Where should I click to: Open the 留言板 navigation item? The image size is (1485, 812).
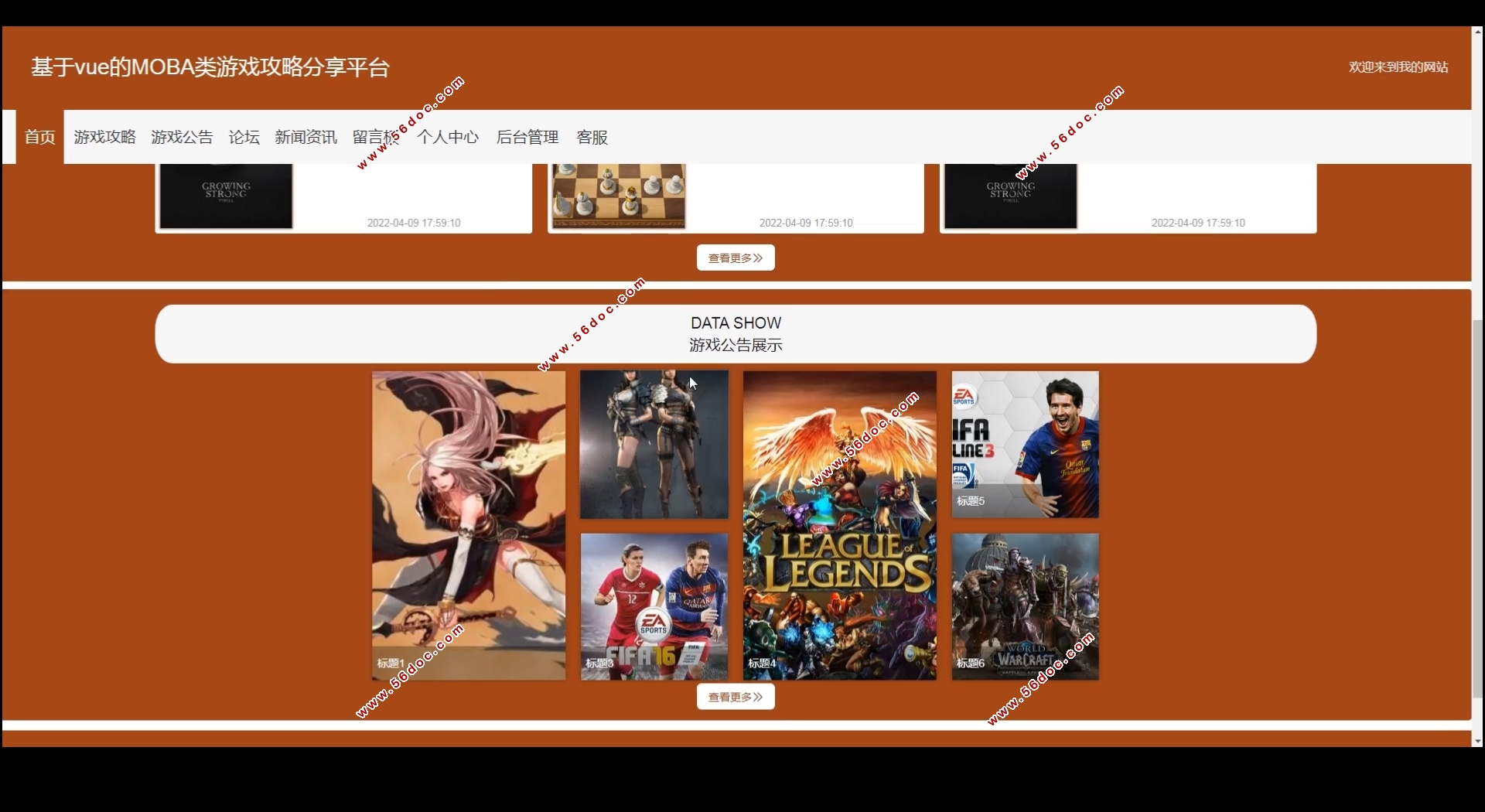[x=376, y=137]
